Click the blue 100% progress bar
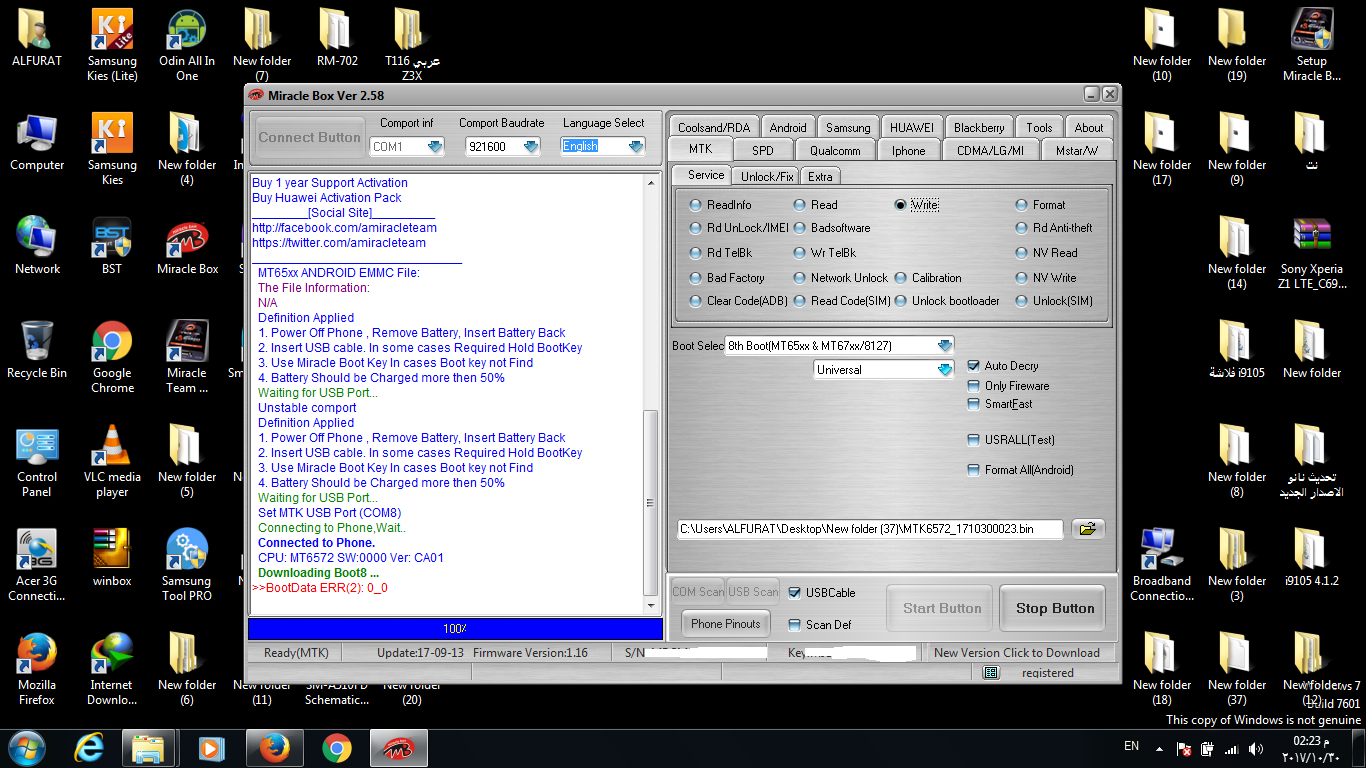 pyautogui.click(x=455, y=629)
